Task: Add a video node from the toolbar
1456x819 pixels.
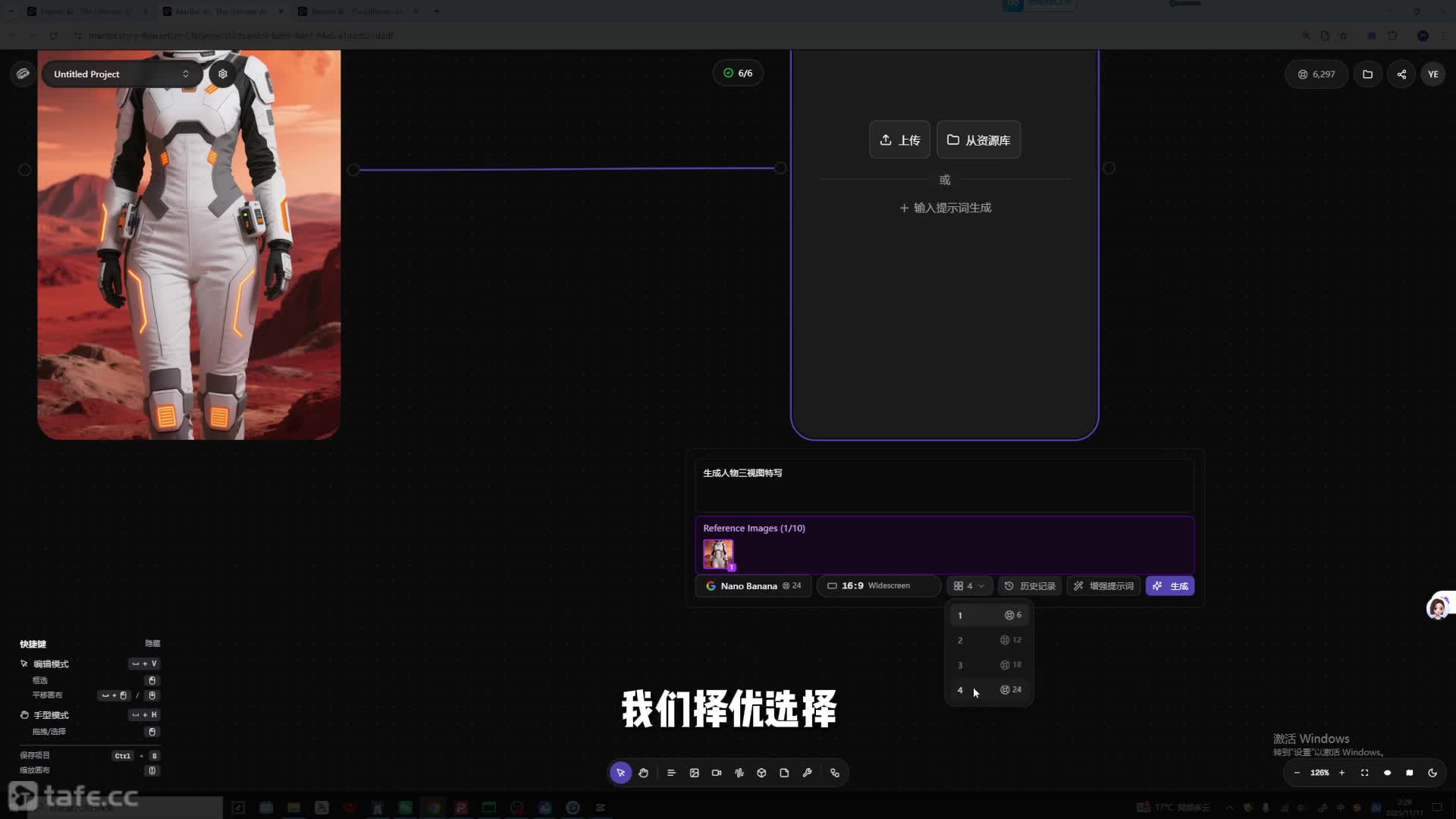Action: pyautogui.click(x=717, y=773)
